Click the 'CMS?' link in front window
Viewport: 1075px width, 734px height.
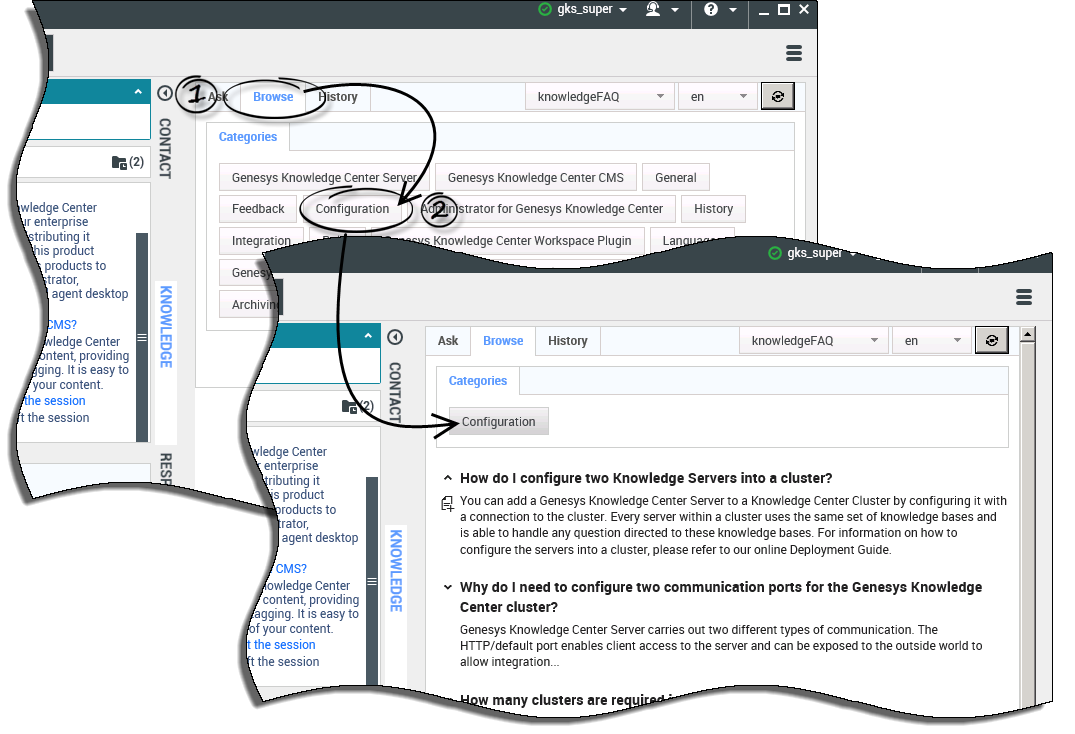pos(291,568)
